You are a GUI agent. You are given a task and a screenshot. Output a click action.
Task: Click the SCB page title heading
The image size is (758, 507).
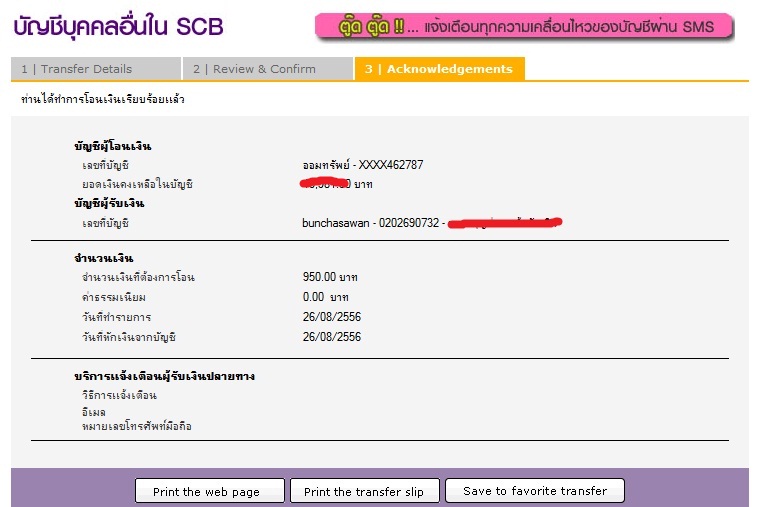point(118,27)
